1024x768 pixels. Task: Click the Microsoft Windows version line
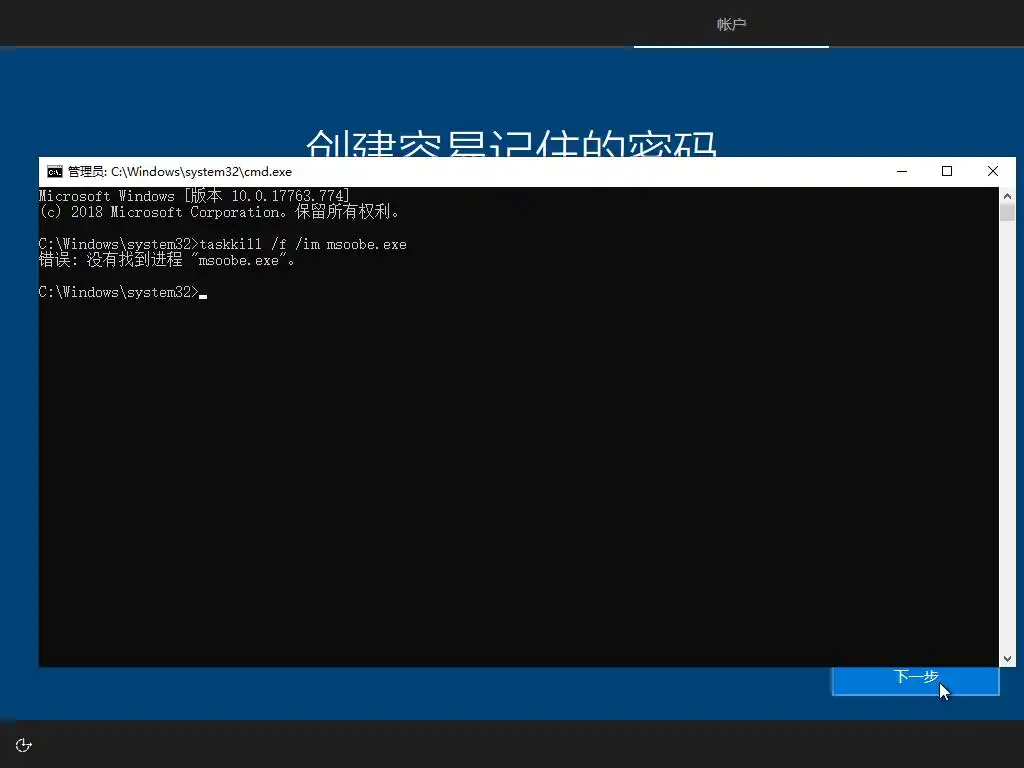(194, 195)
